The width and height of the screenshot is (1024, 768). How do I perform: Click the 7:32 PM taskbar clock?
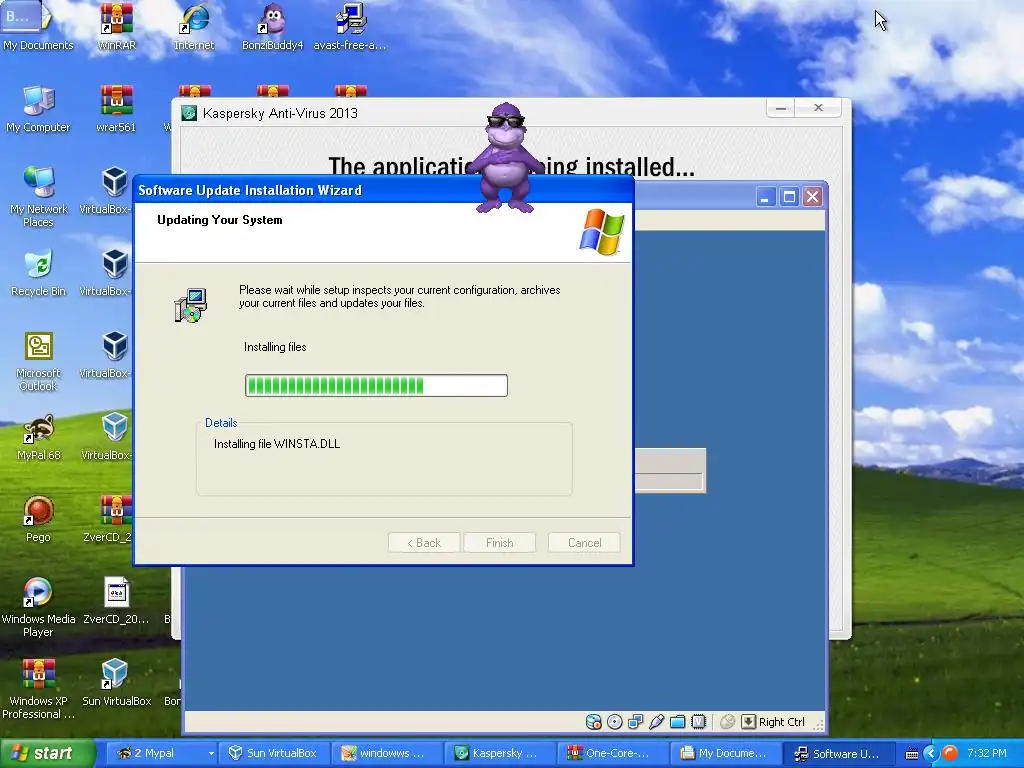pyautogui.click(x=986, y=753)
